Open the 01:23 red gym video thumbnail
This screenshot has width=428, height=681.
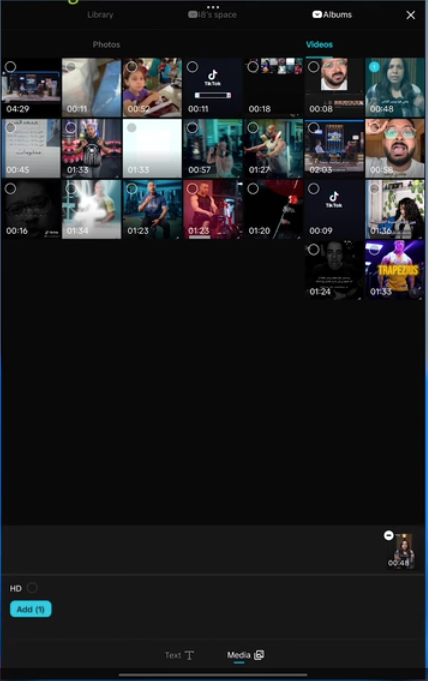pyautogui.click(x=213, y=209)
